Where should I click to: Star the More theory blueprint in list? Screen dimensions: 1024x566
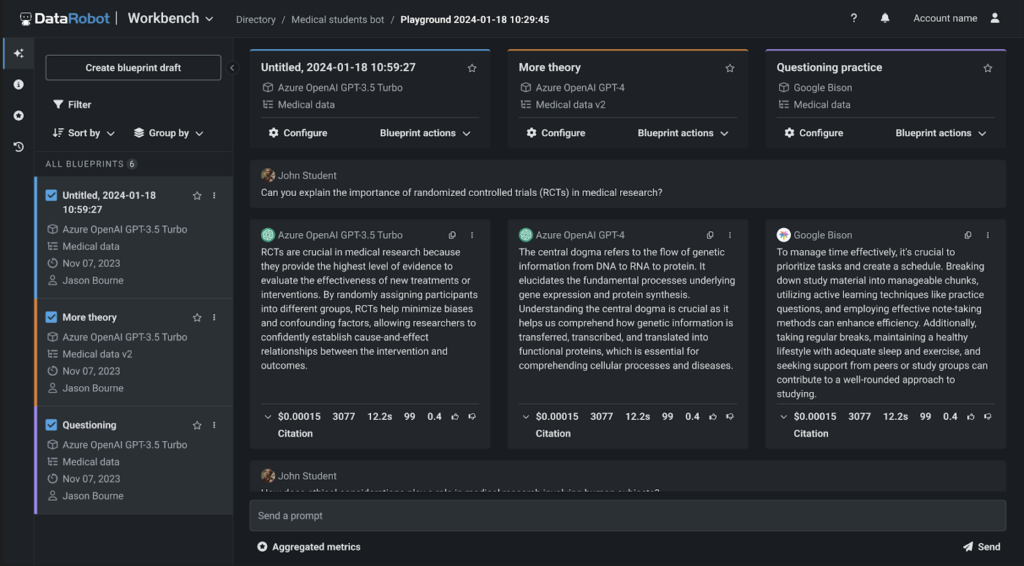click(x=197, y=317)
